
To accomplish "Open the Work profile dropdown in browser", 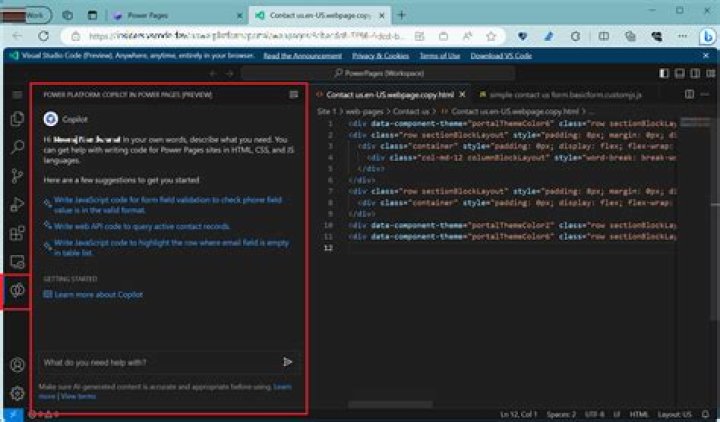I will pyautogui.click(x=26, y=15).
